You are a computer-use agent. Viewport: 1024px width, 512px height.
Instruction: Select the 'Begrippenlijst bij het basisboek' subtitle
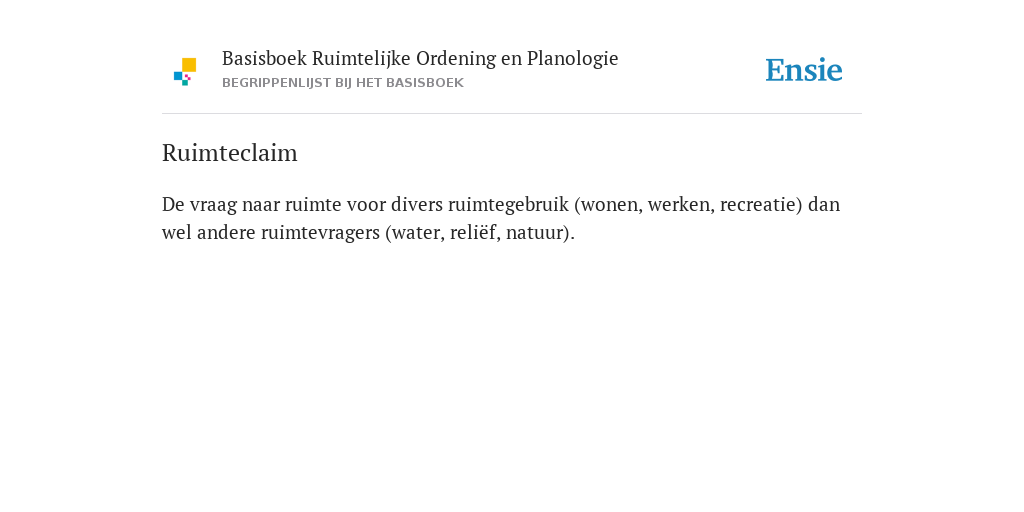(343, 83)
